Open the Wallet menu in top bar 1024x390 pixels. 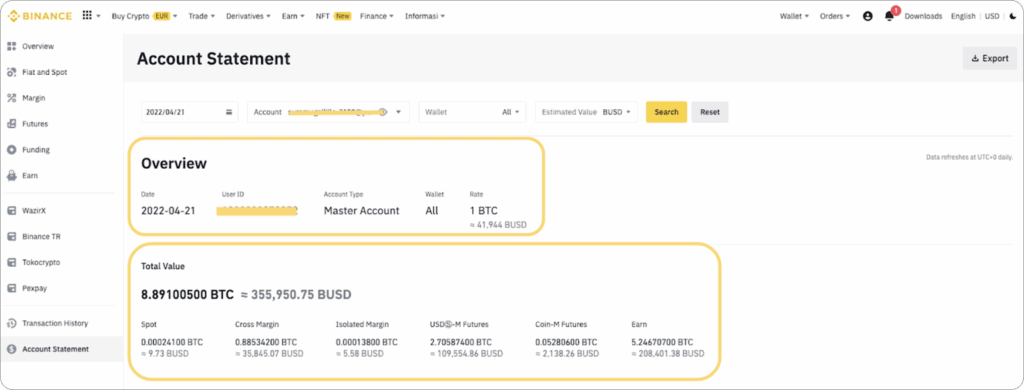(795, 16)
